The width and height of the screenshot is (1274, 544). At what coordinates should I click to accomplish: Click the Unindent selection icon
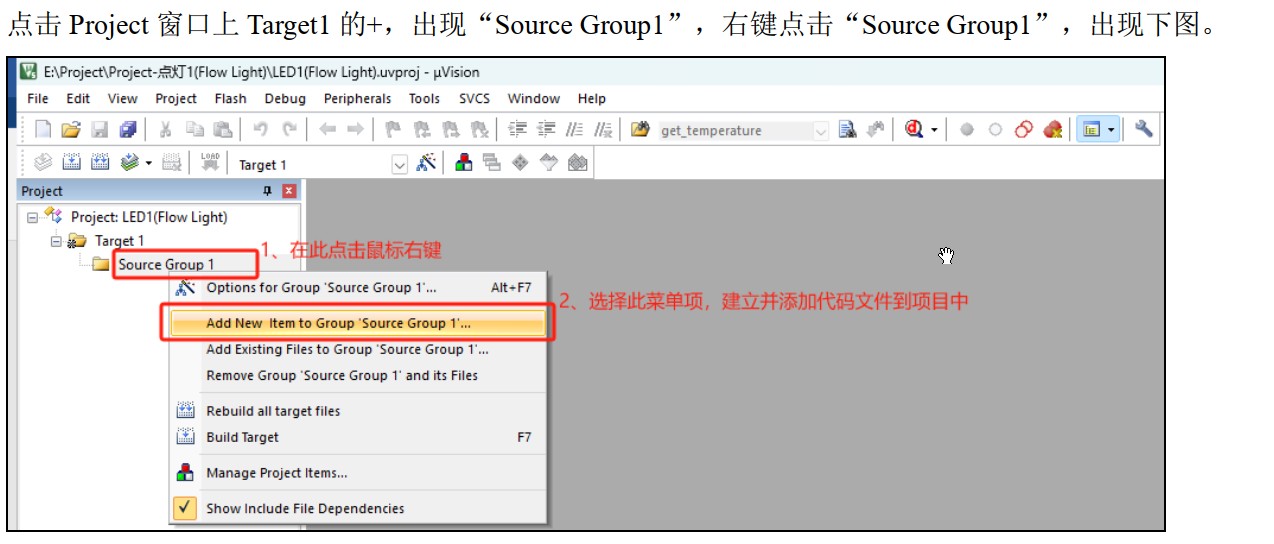[x=546, y=130]
